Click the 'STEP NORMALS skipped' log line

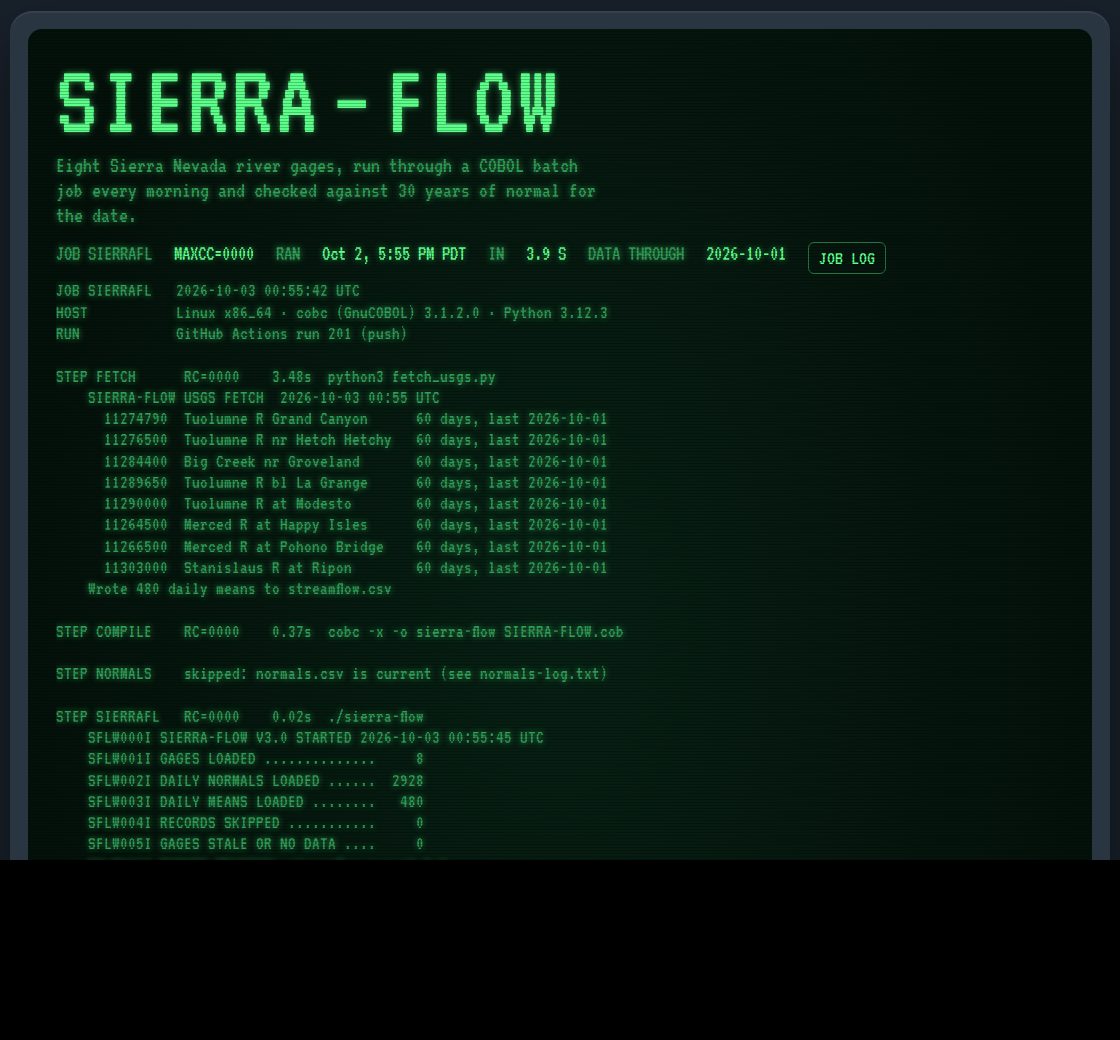tap(331, 674)
